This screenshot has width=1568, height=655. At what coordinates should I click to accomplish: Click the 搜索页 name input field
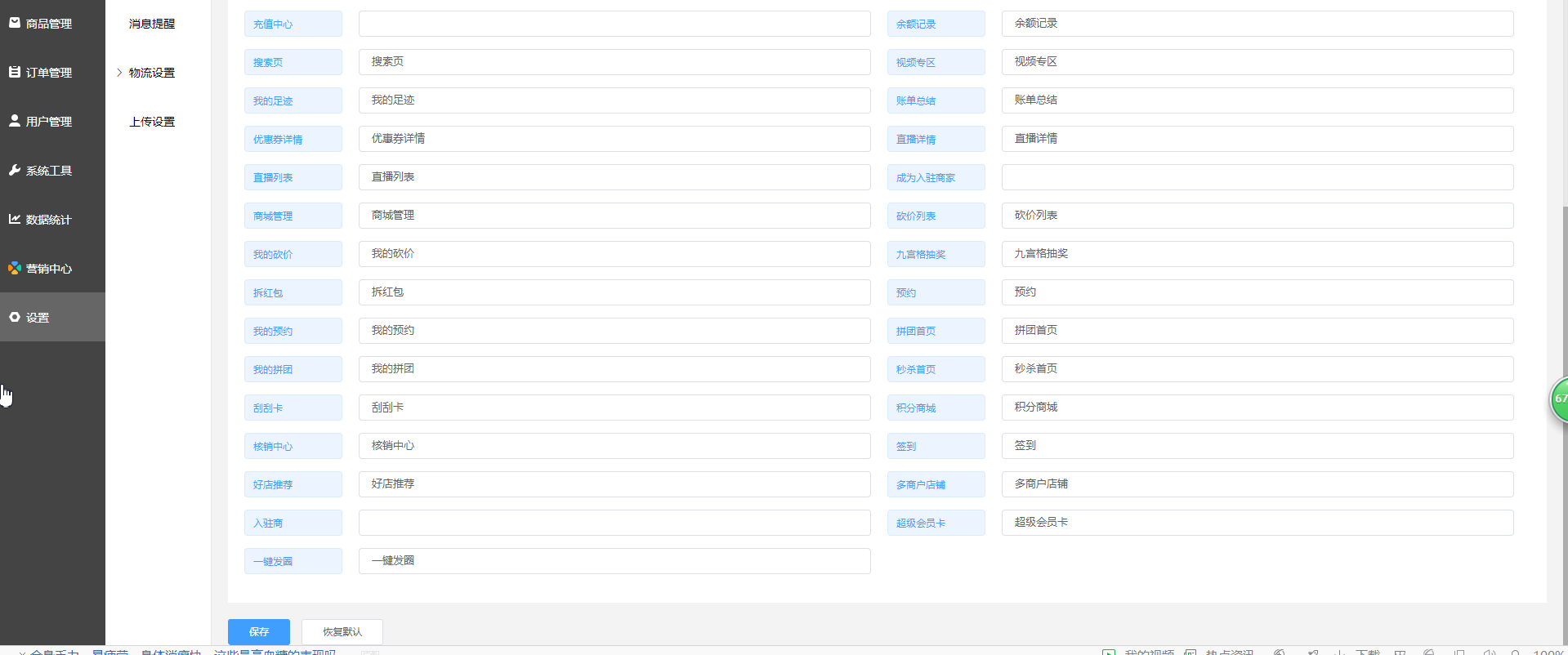(x=614, y=62)
